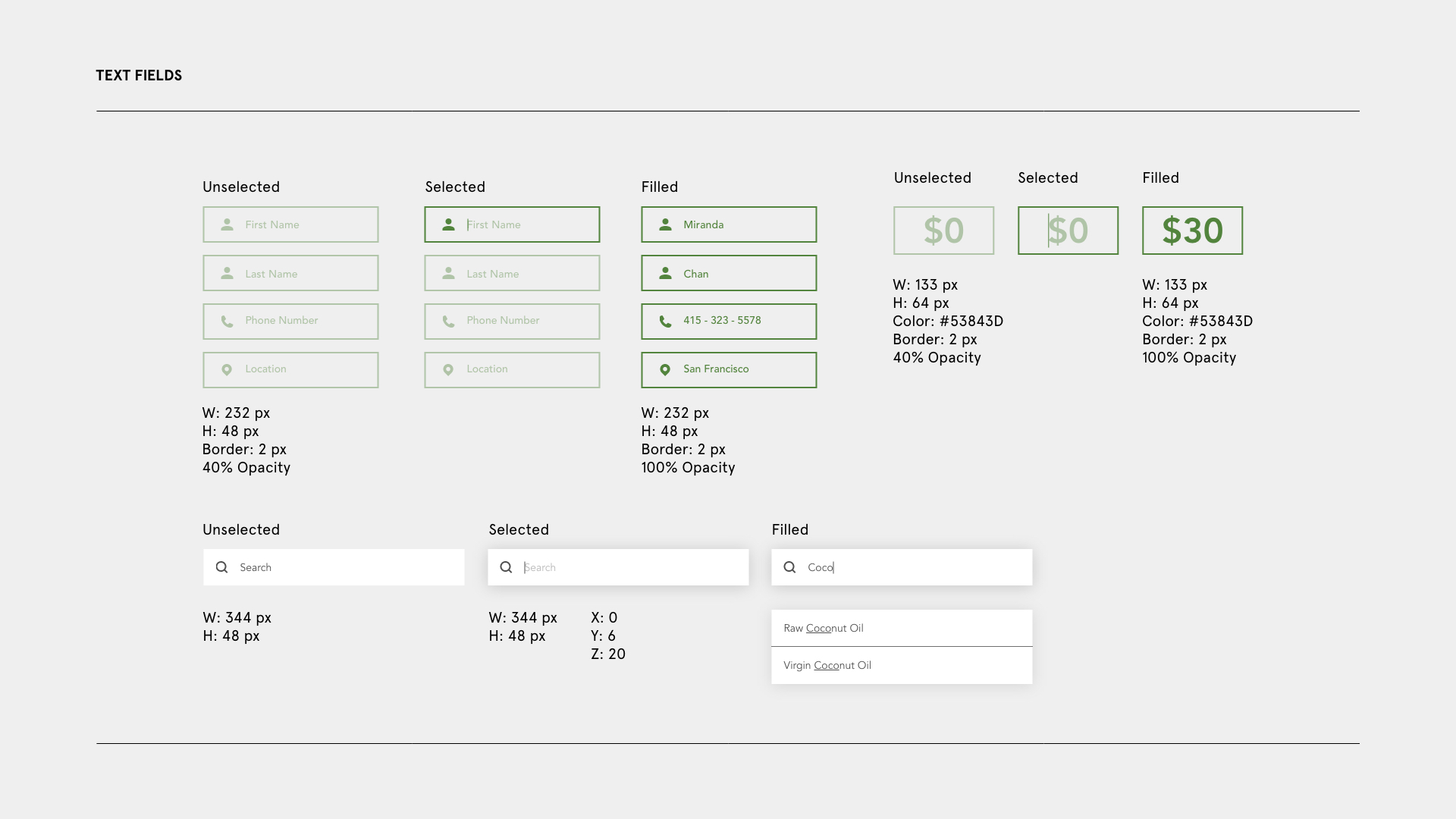The height and width of the screenshot is (819, 1456).
Task: Click the phone icon in the unselected Phone Number field
Action: 227,322
